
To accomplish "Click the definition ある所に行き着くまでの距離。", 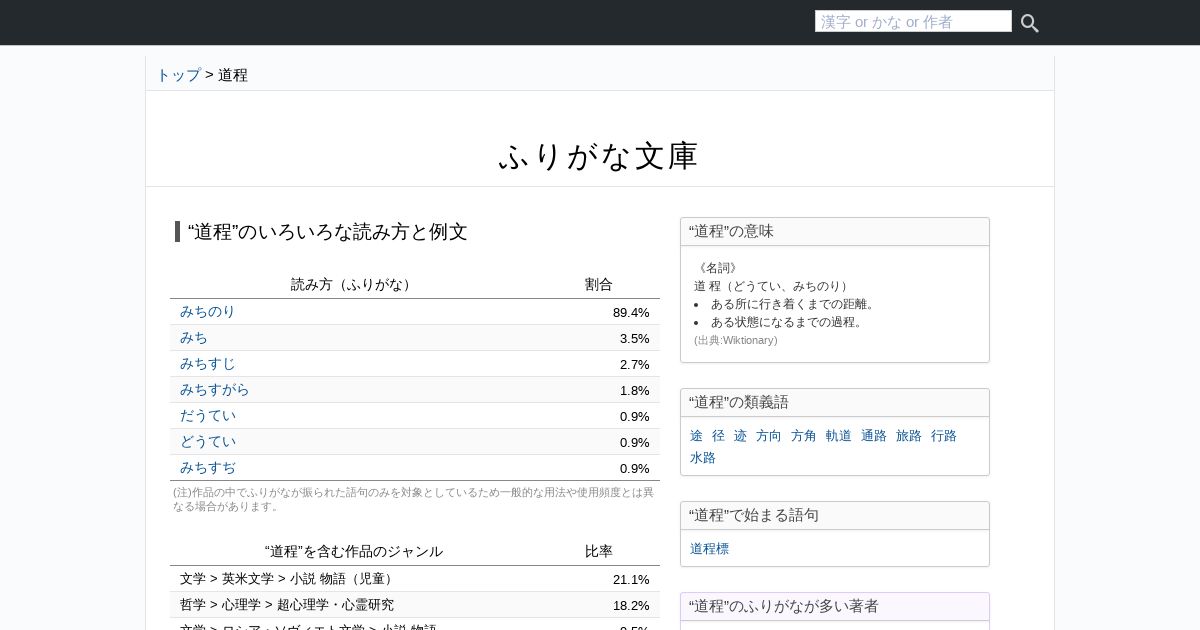I will 795,304.
